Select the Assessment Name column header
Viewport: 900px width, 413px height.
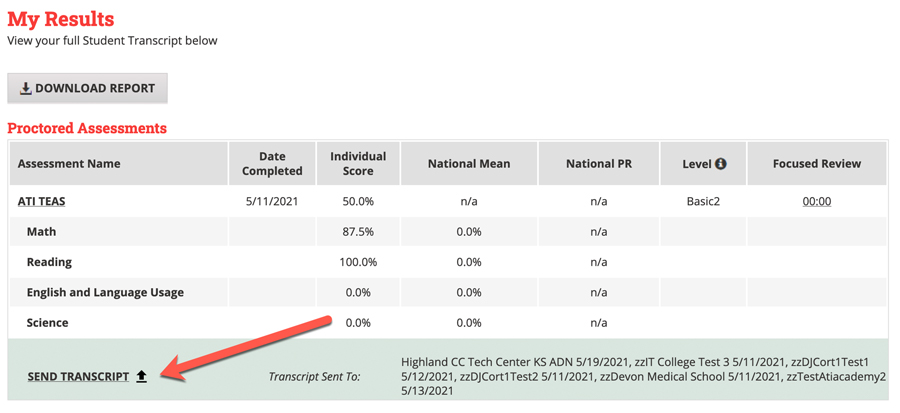[69, 164]
